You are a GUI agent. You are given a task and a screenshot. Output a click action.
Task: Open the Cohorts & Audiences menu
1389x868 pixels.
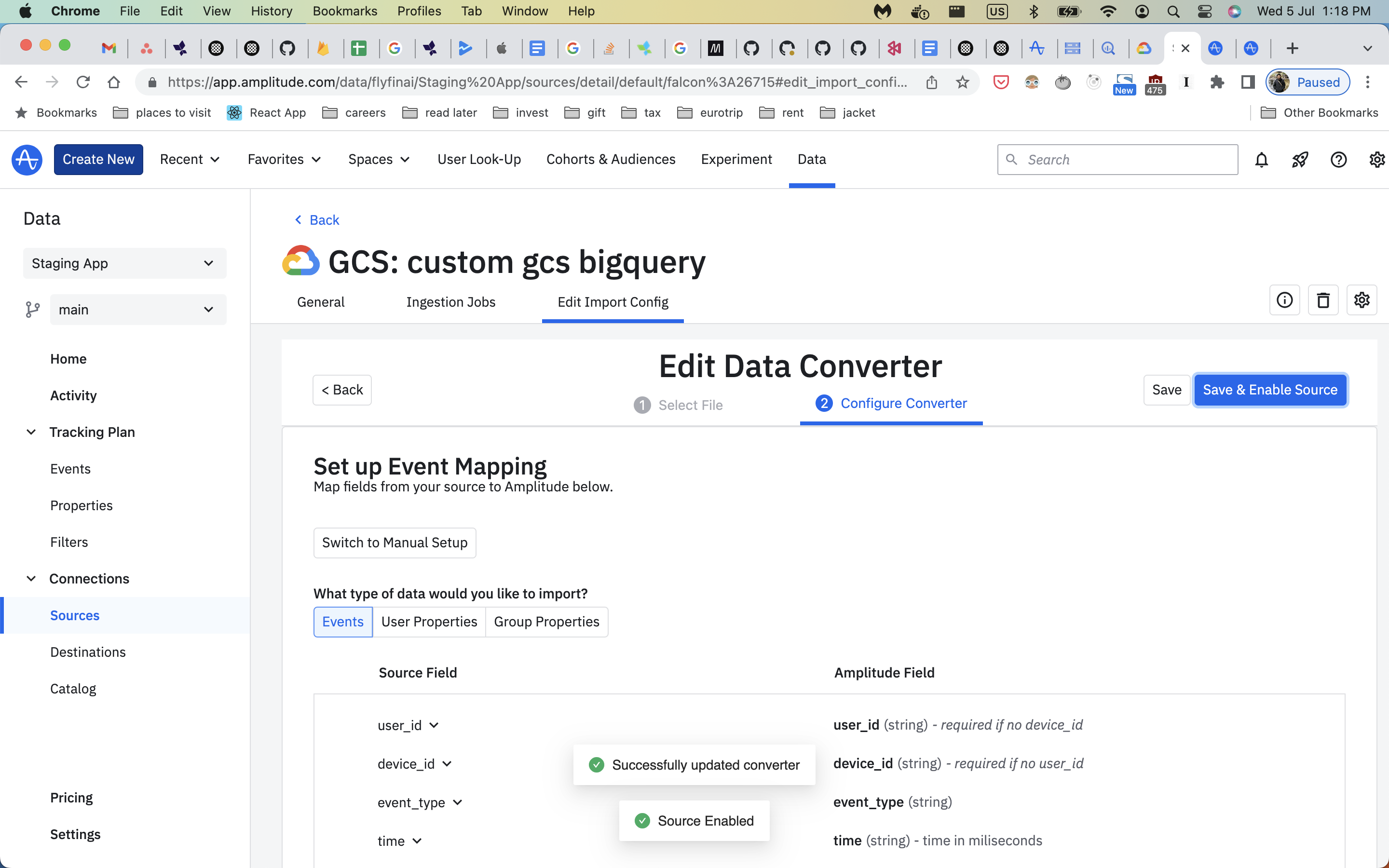coord(611,160)
